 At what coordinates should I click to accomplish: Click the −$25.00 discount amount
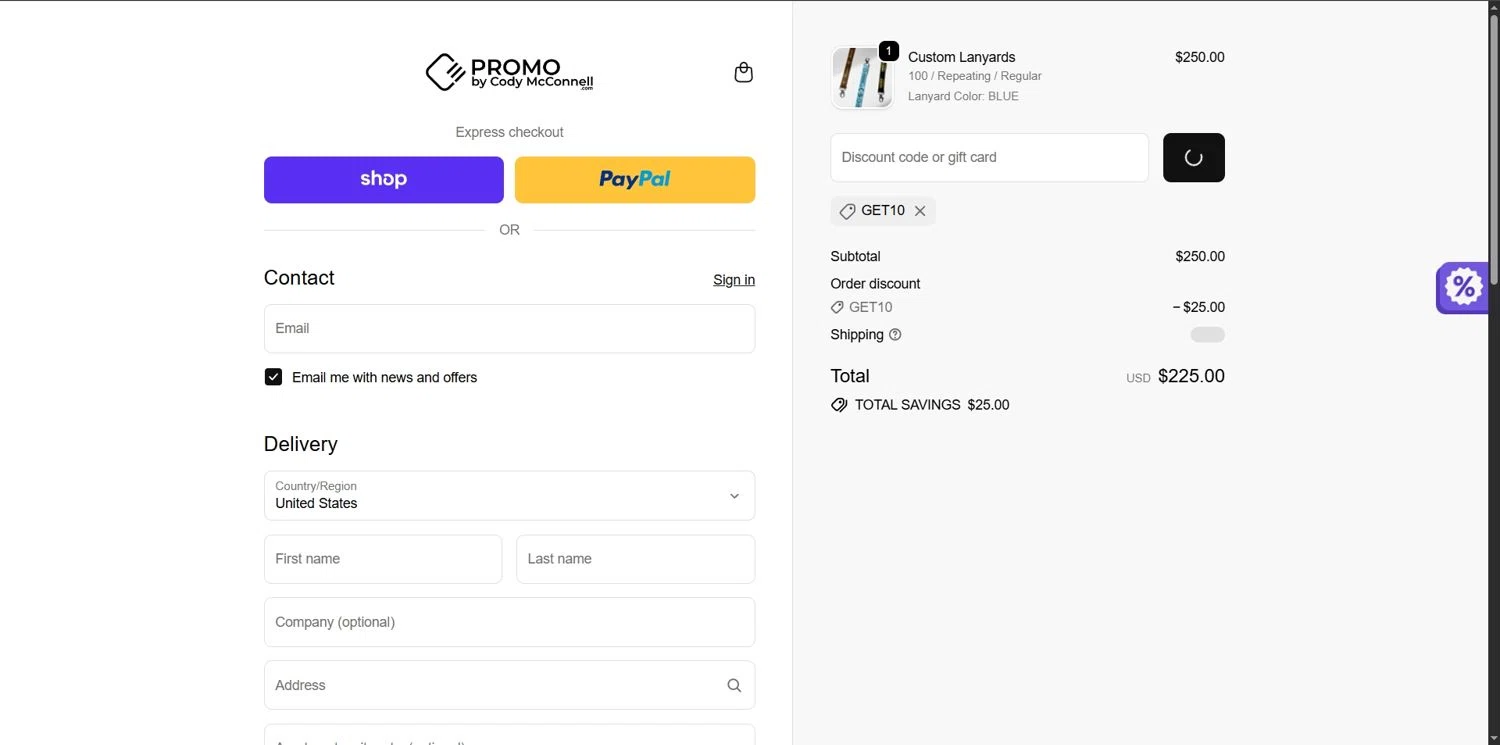[1198, 307]
